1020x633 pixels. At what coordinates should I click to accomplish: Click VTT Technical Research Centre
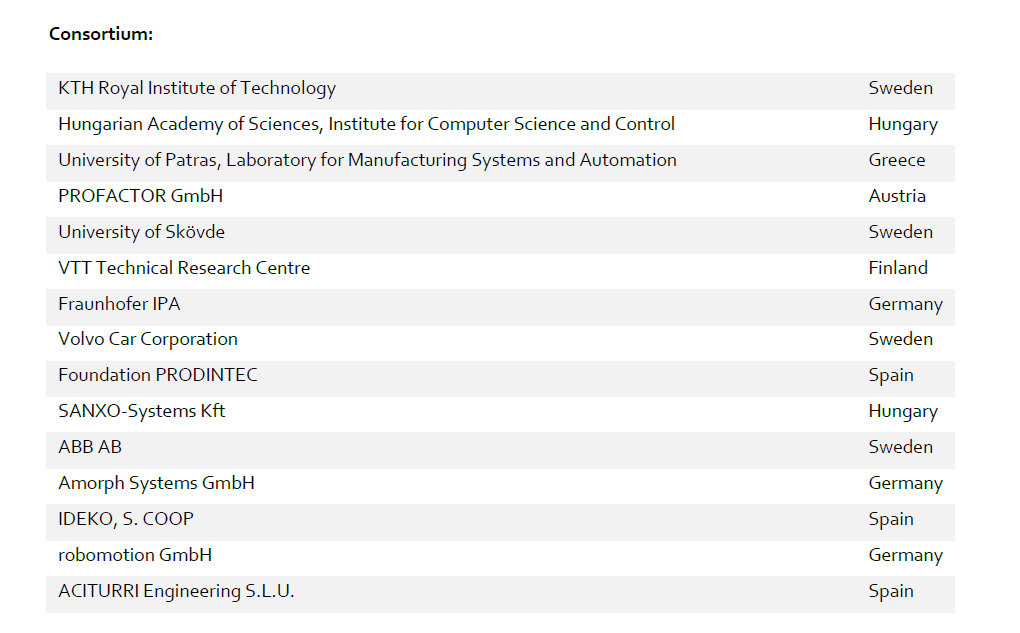click(184, 268)
